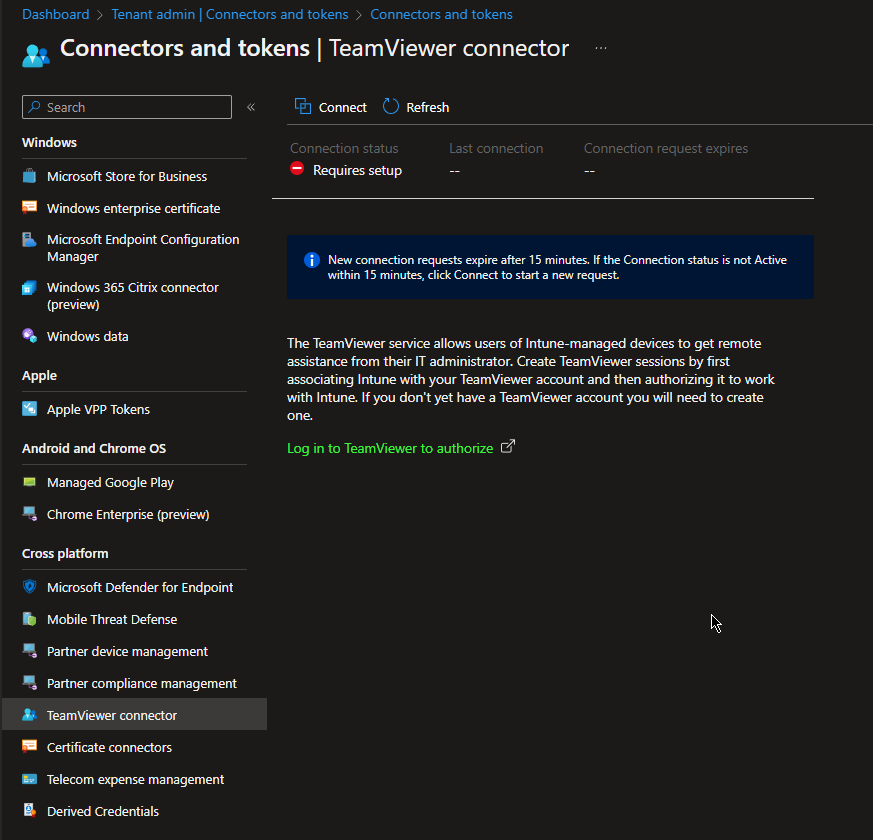The image size is (873, 840).
Task: Click the Telecom expense management icon
Action: [x=29, y=779]
